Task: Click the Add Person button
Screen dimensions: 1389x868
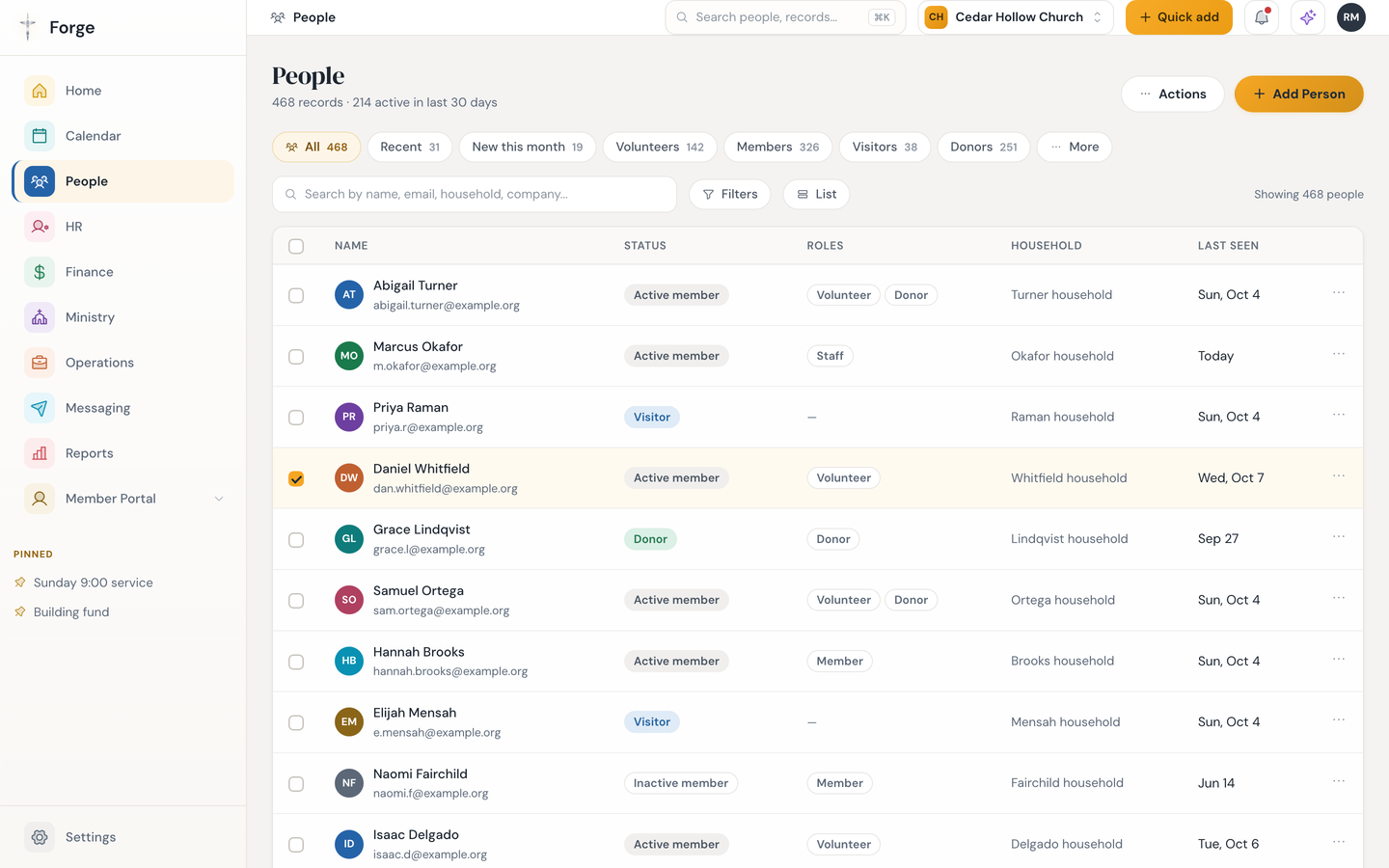Action: point(1298,94)
